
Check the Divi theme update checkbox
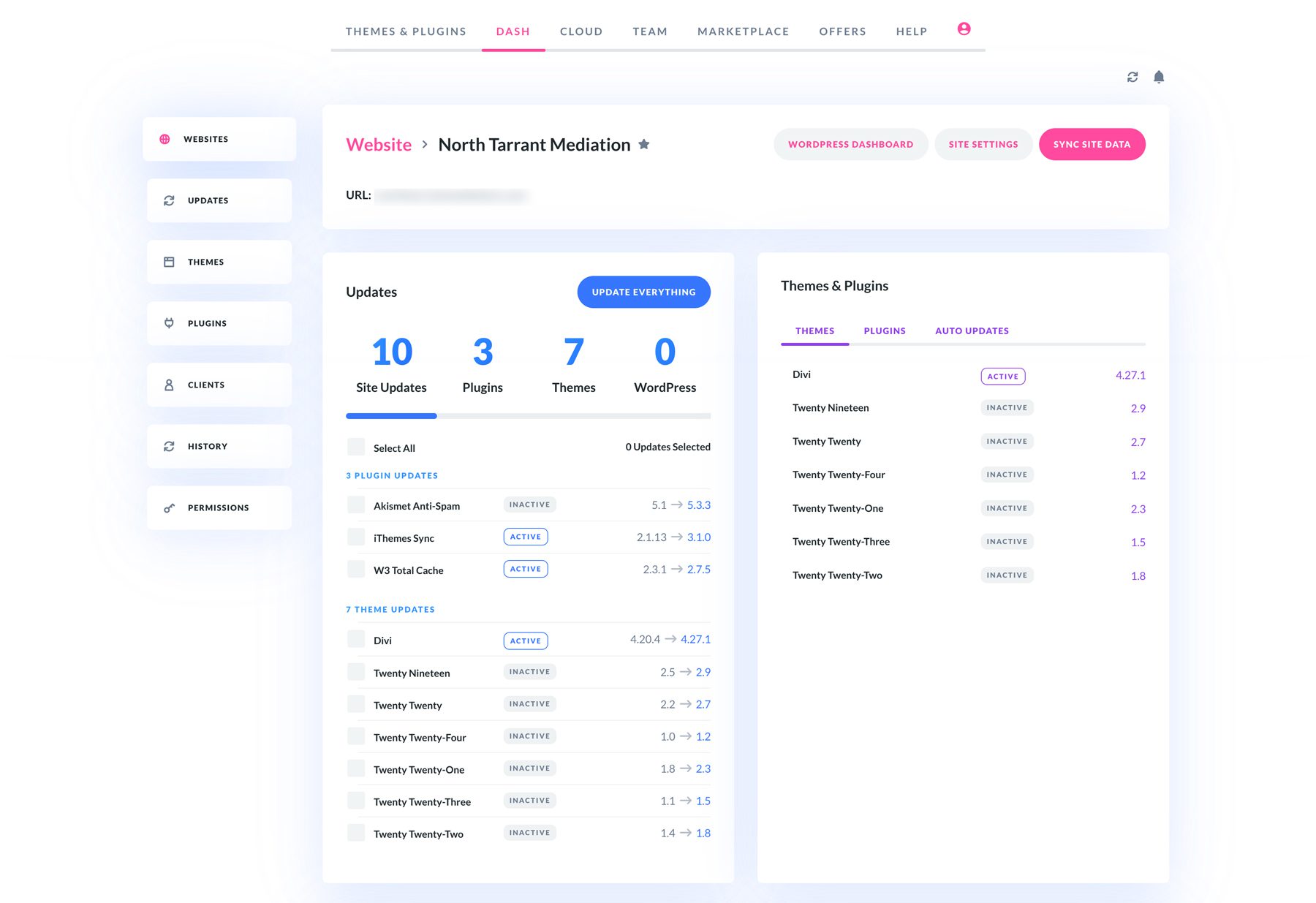coord(355,639)
